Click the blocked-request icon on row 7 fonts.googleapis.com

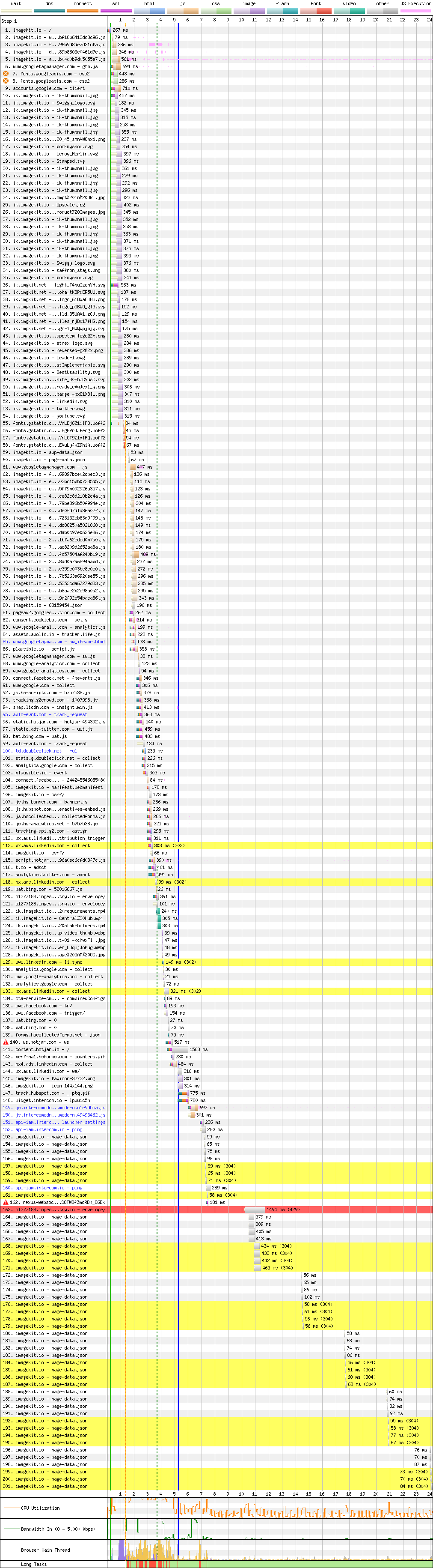coord(6,74)
